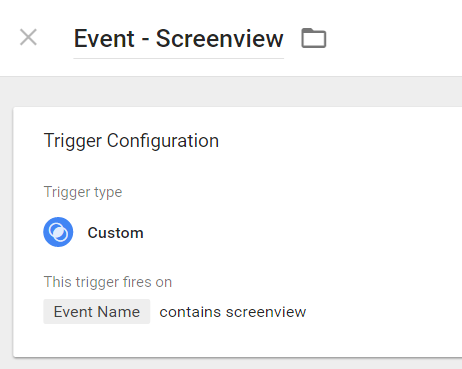The width and height of the screenshot is (462, 369).
Task: Click gray margin left of configuration card
Action: click(x=6, y=233)
